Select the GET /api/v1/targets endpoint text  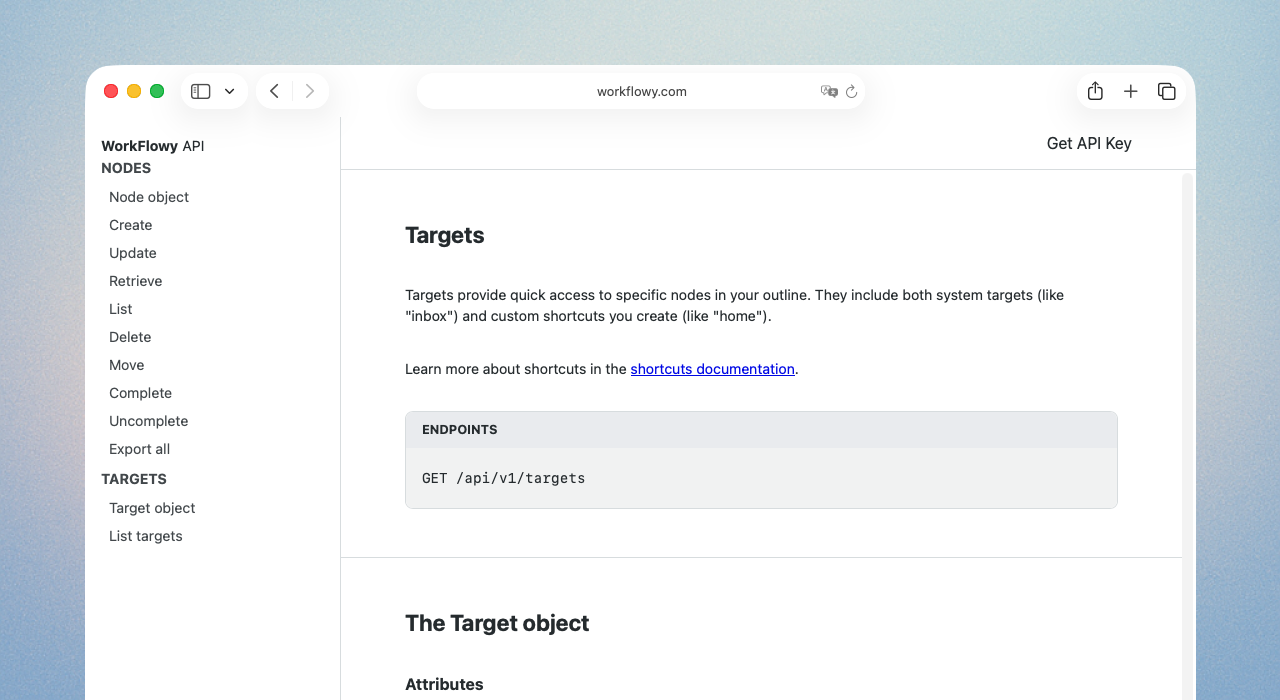coord(503,478)
